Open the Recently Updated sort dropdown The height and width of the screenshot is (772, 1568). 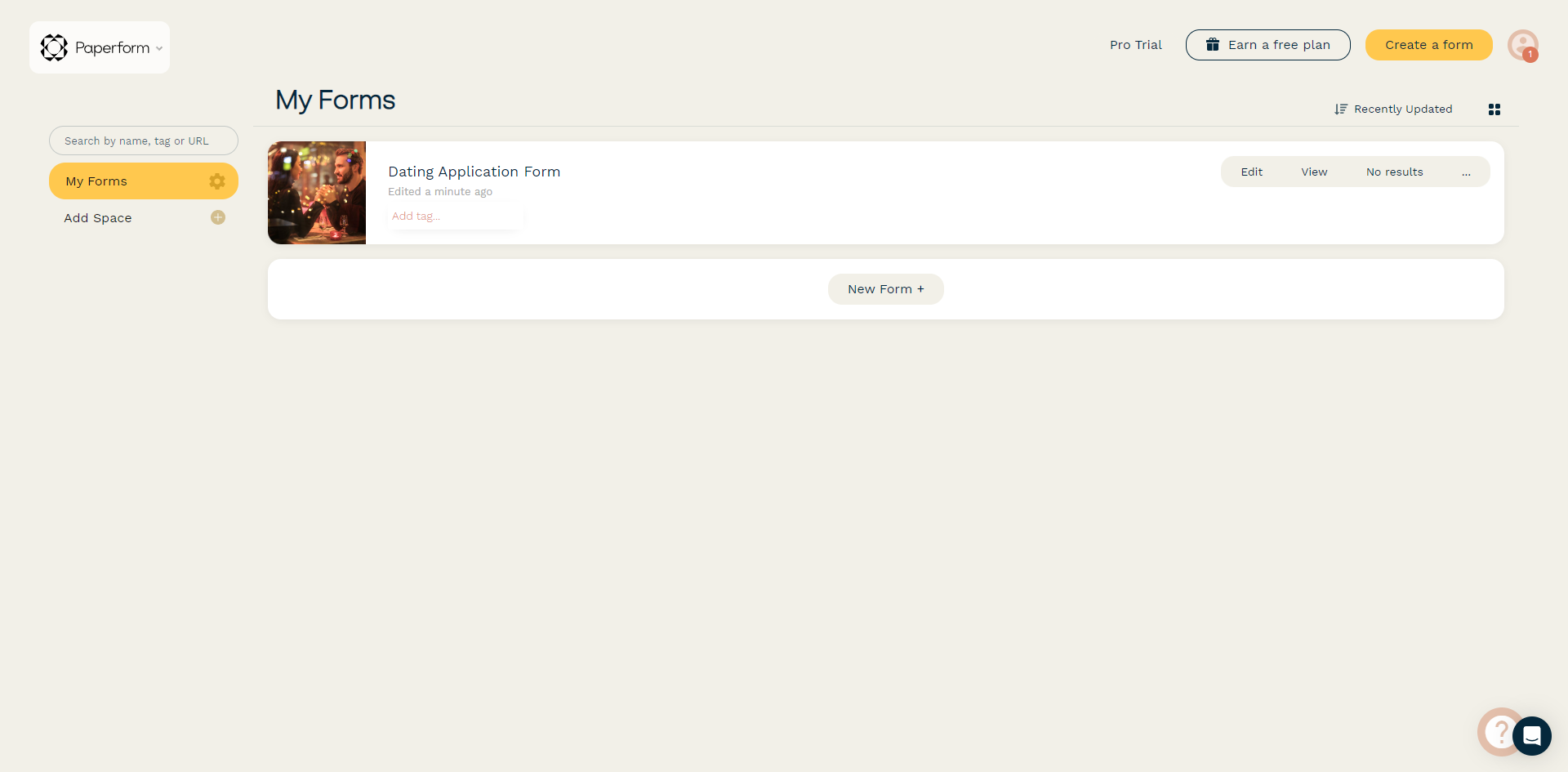pos(1393,109)
